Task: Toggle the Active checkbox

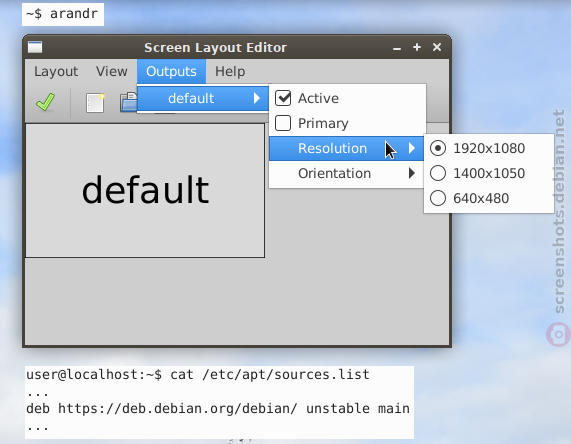Action: [x=283, y=98]
